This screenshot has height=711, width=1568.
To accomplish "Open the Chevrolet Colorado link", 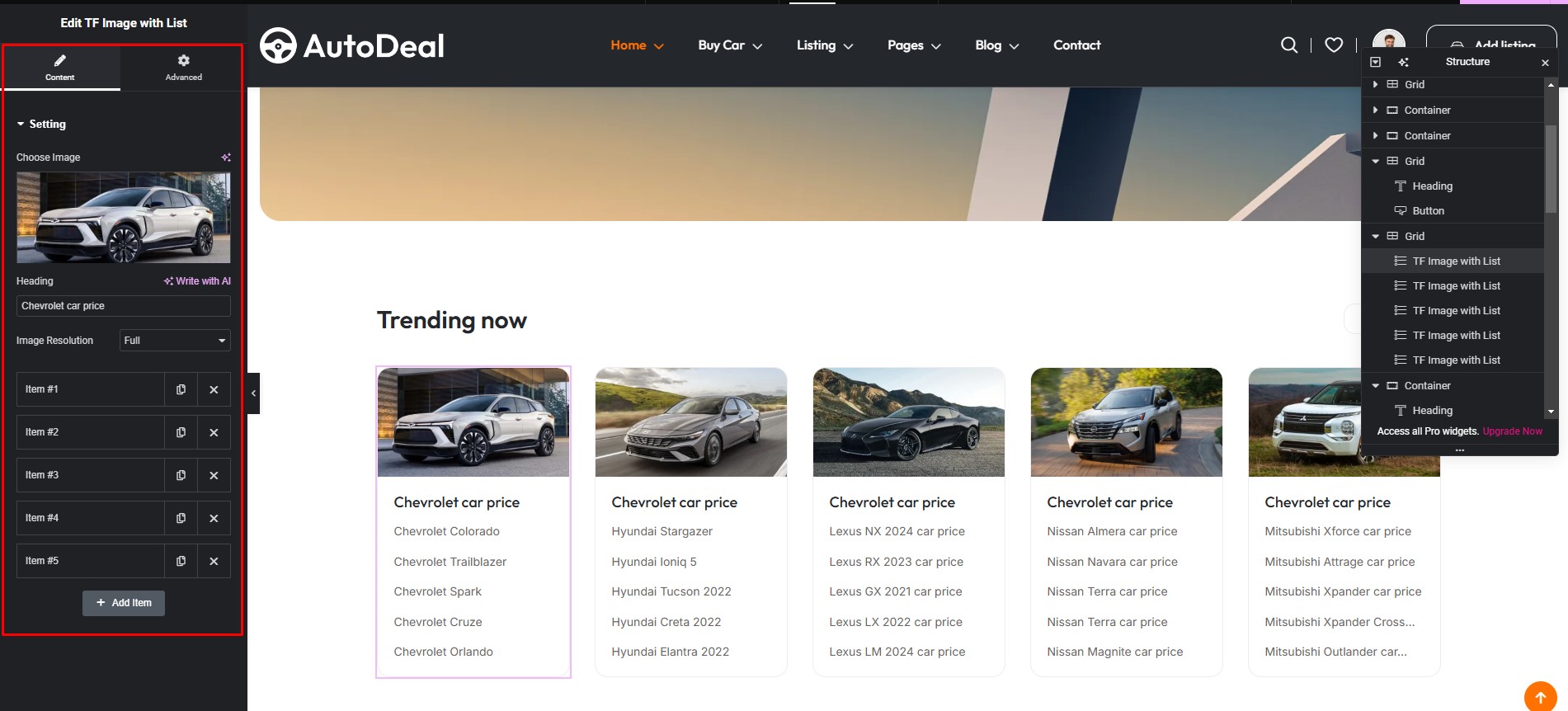I will [446, 532].
